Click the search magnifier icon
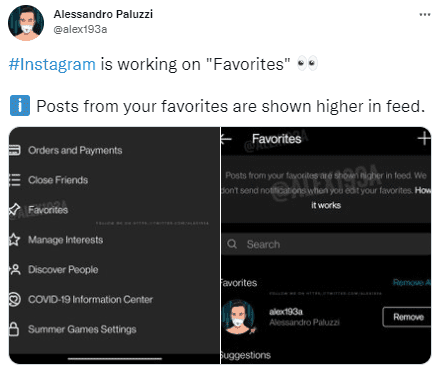Screen dimensions: 438x372 click(x=232, y=244)
